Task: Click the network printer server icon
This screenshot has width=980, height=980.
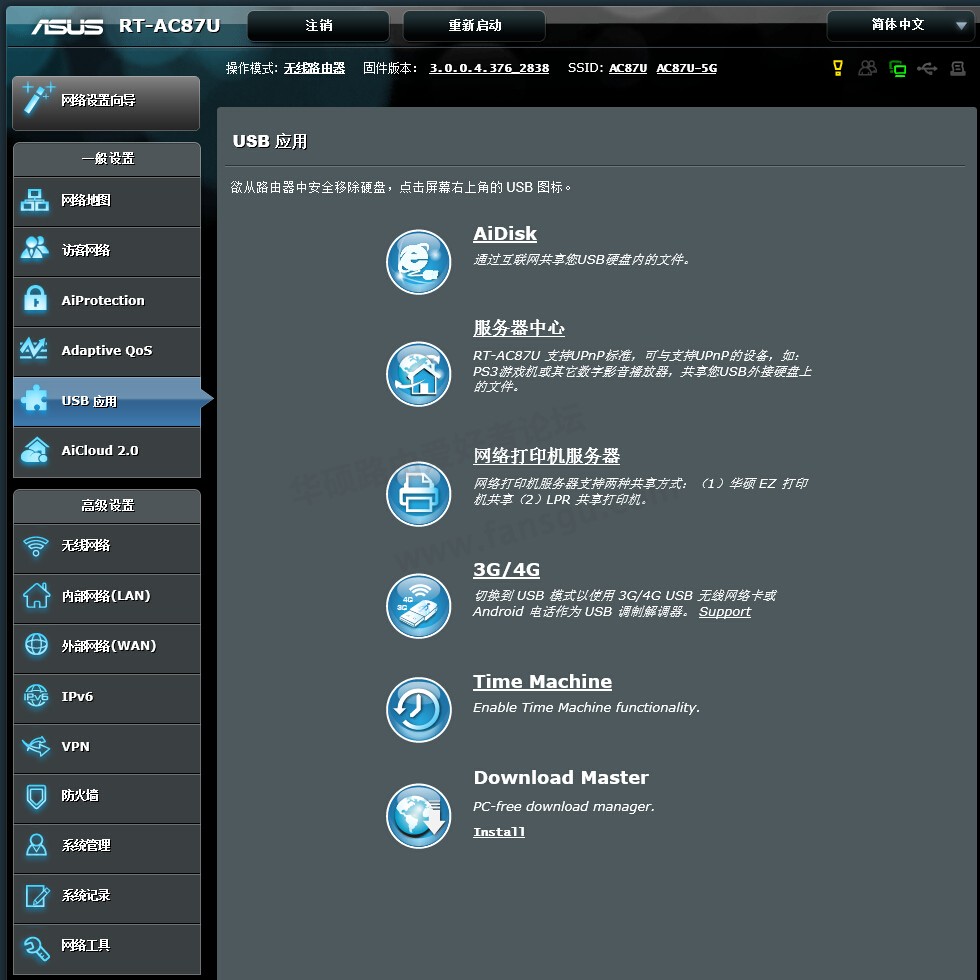Action: pos(418,494)
